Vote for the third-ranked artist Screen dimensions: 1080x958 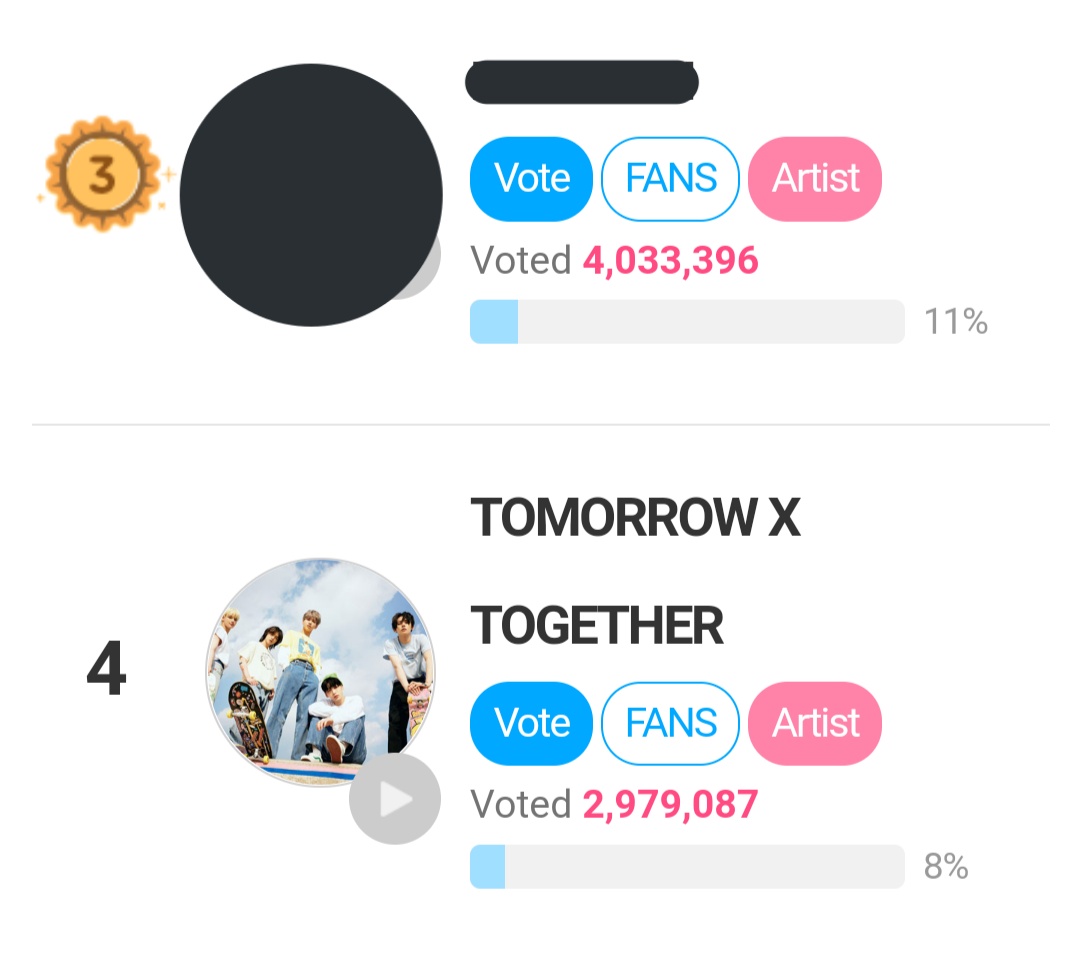tap(531, 179)
